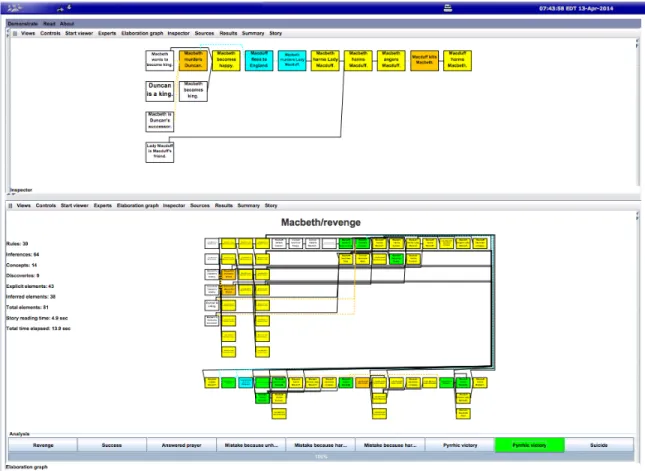Click the date and time in title bar
Image resolution: width=645 pixels, height=471 pixels.
point(576,8)
